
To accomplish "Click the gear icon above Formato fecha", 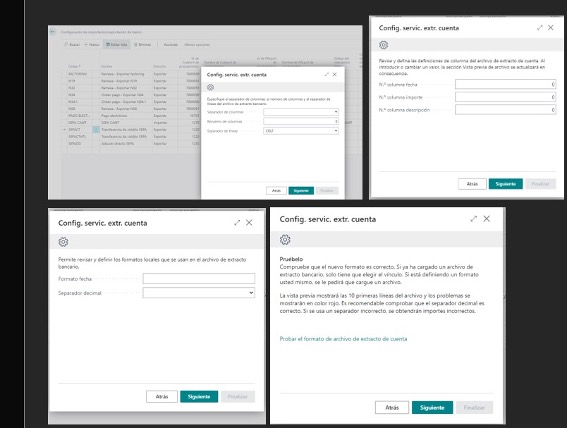I will coord(63,242).
